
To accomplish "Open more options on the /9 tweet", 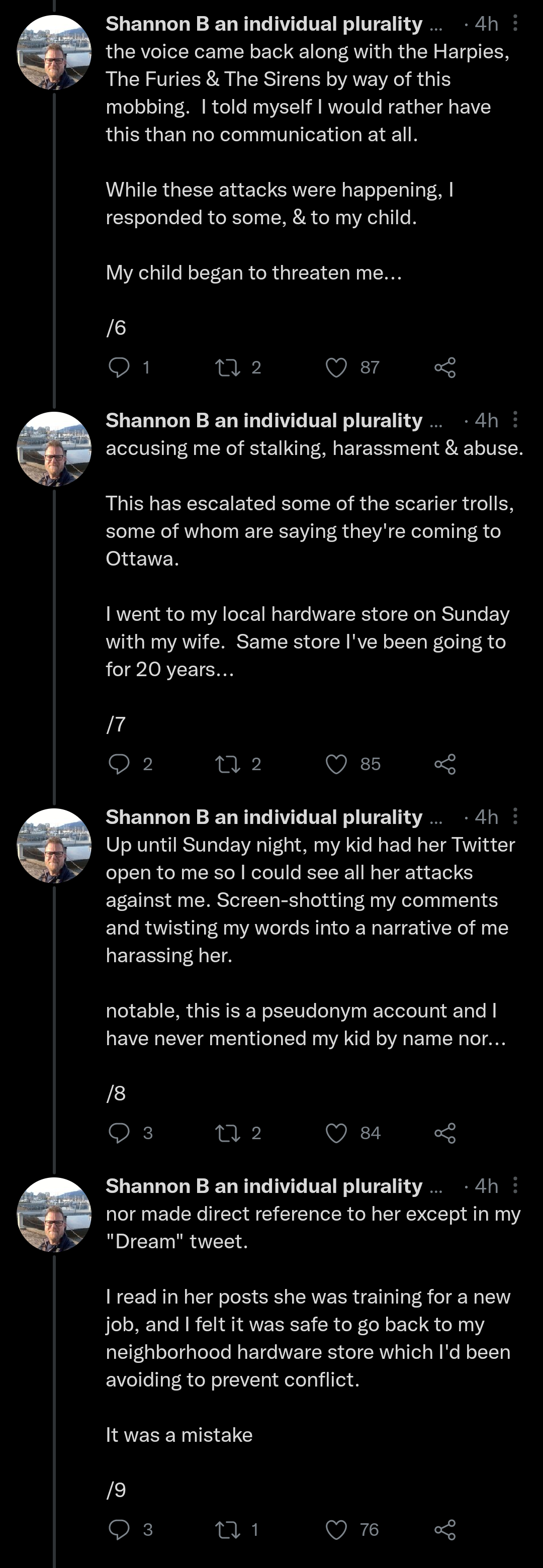I will [x=516, y=1185].
